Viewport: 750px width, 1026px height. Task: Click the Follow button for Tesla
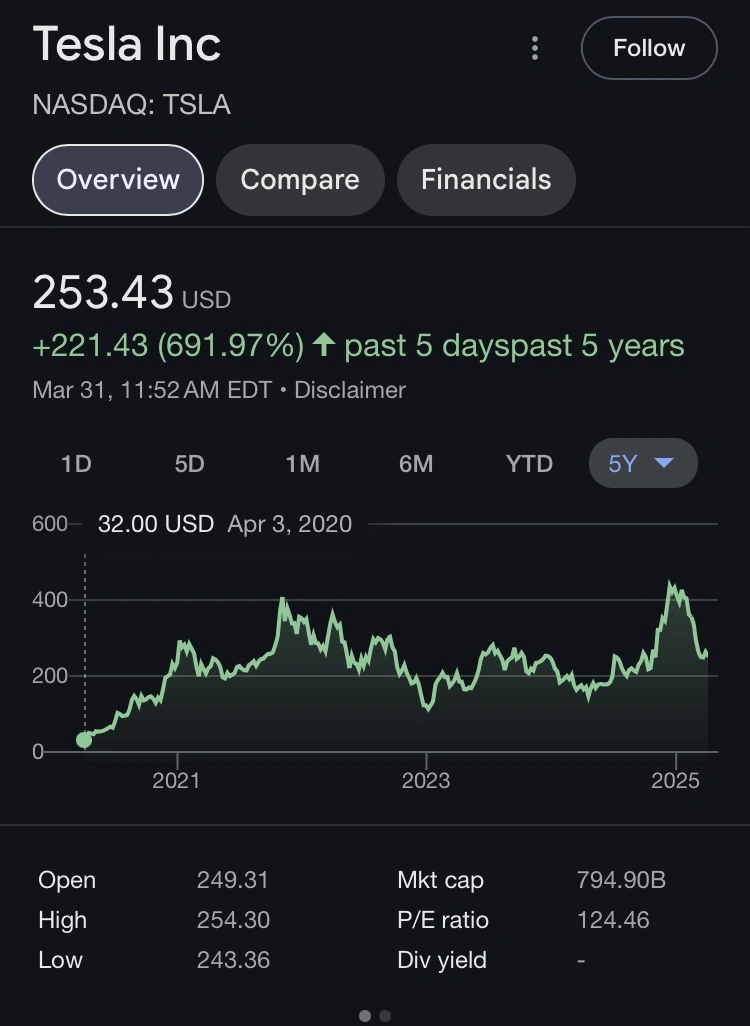coord(649,48)
